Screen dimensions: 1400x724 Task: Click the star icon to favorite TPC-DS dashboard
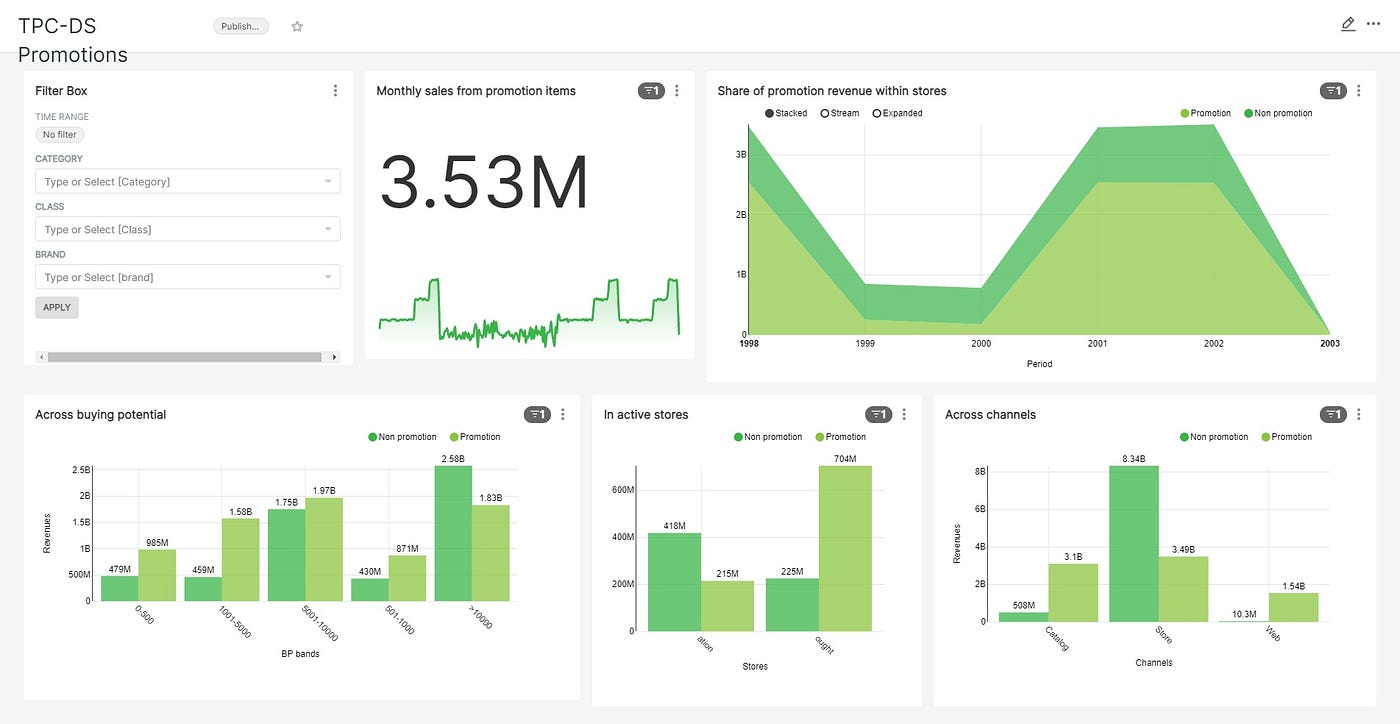pos(297,26)
